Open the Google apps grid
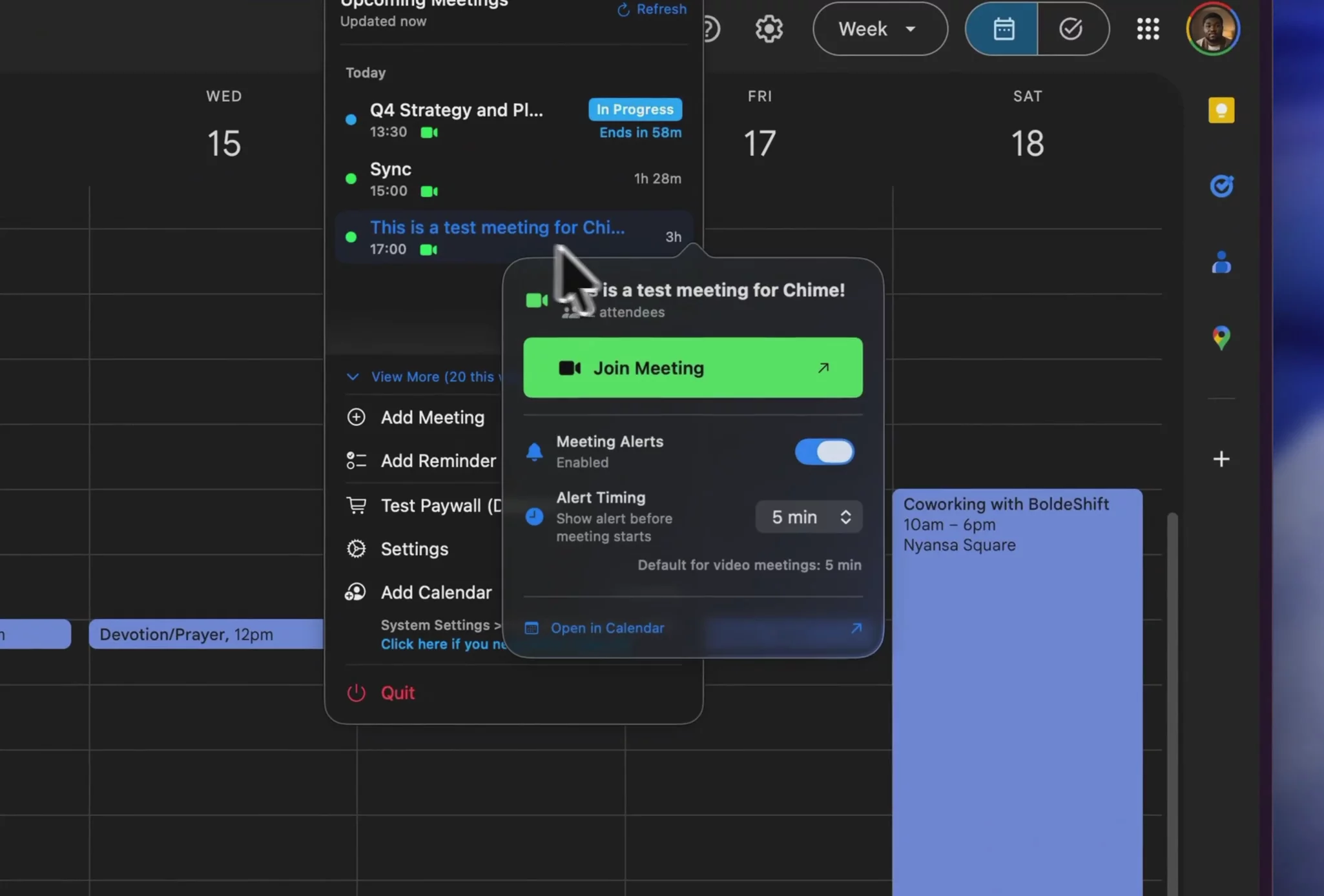Viewport: 1324px width, 896px height. coord(1148,29)
